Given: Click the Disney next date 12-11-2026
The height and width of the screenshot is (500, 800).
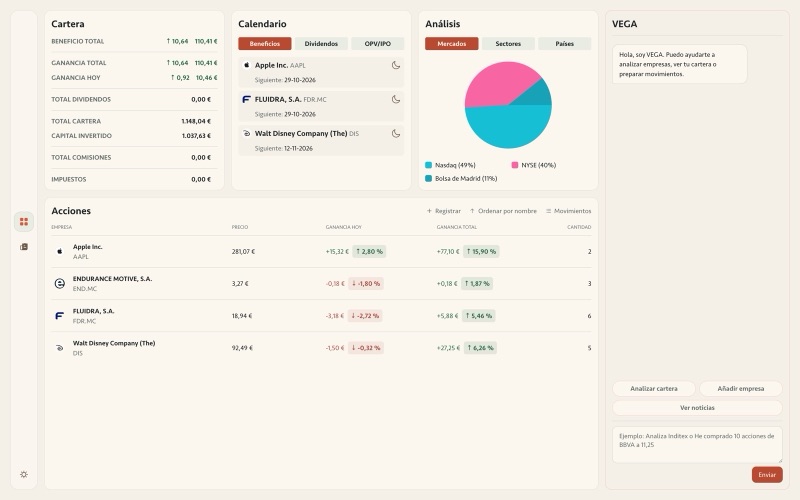Looking at the screenshot, I should tap(298, 148).
